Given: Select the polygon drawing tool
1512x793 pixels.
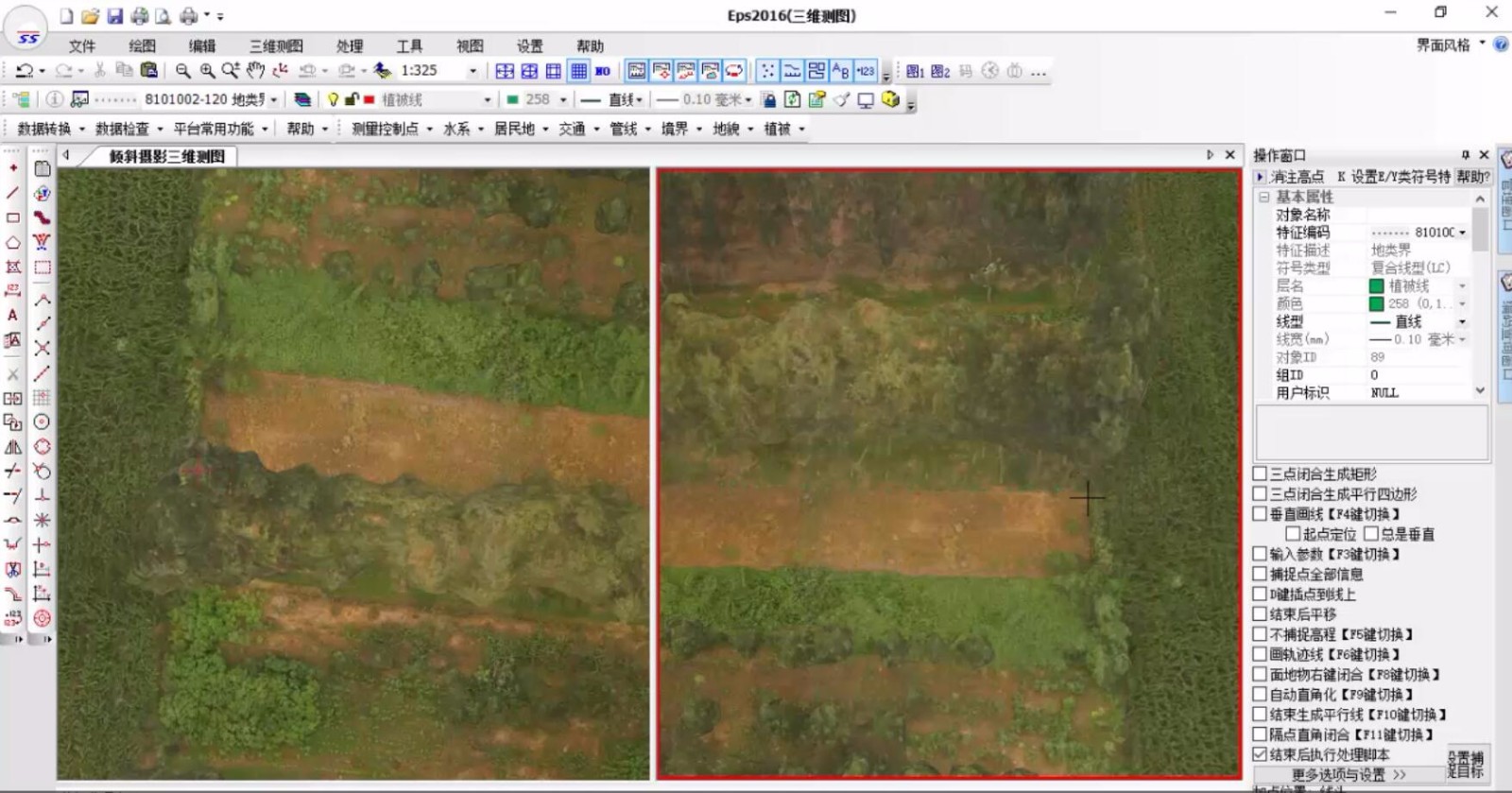Looking at the screenshot, I should pos(13,243).
